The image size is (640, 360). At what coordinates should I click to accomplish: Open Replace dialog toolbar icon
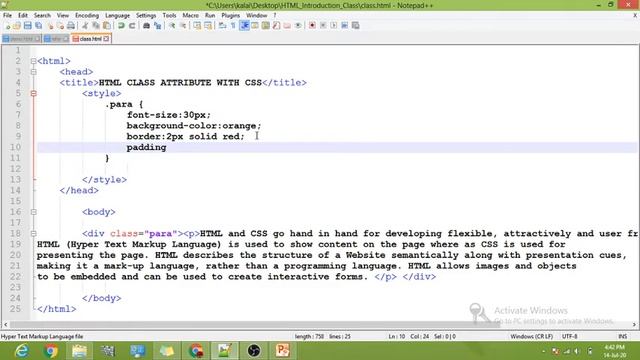[158, 25]
